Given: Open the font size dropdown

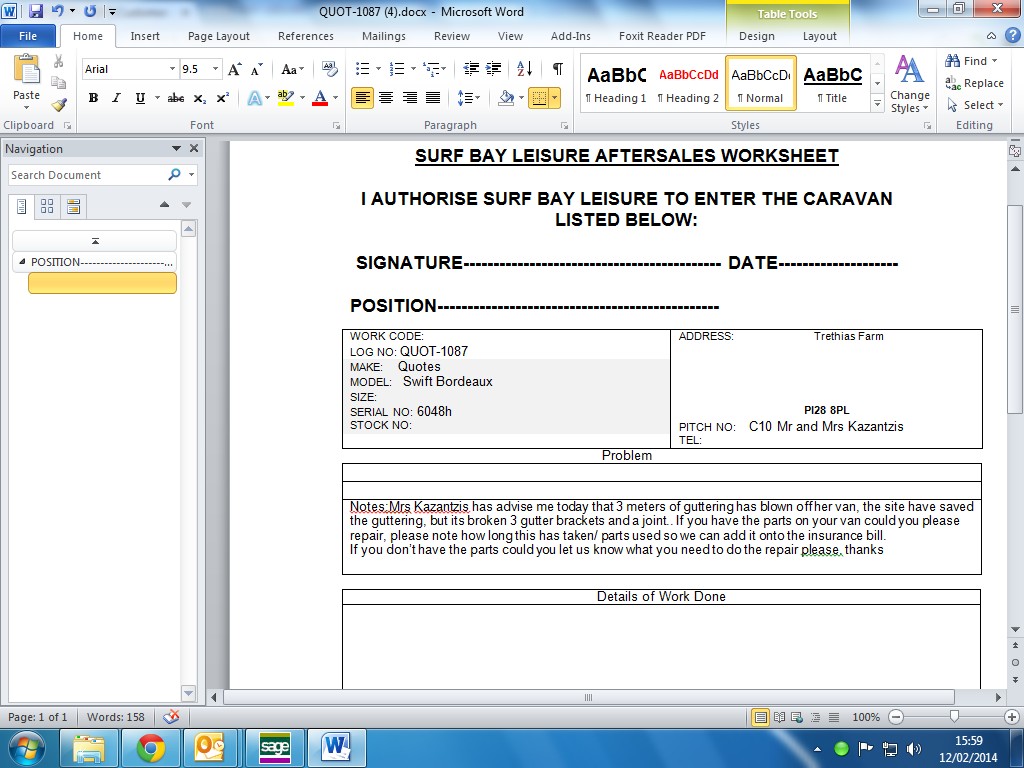Looking at the screenshot, I should tap(216, 70).
